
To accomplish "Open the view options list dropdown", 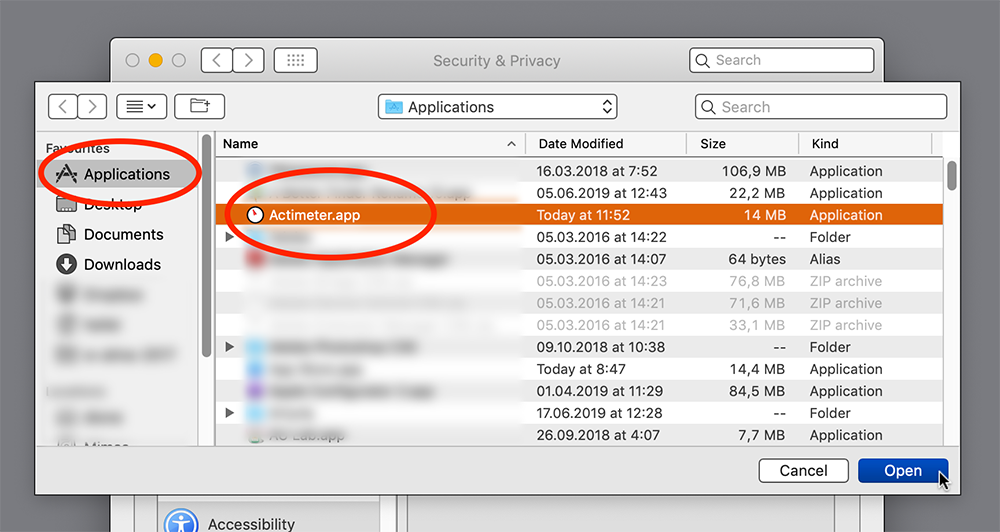I will [x=141, y=107].
